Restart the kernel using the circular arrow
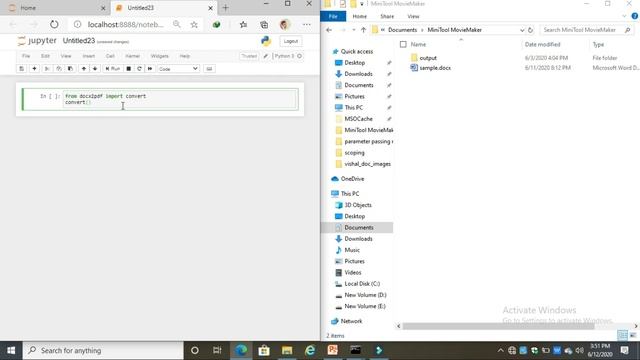Image resolution: width=640 pixels, height=360 pixels. click(139, 69)
